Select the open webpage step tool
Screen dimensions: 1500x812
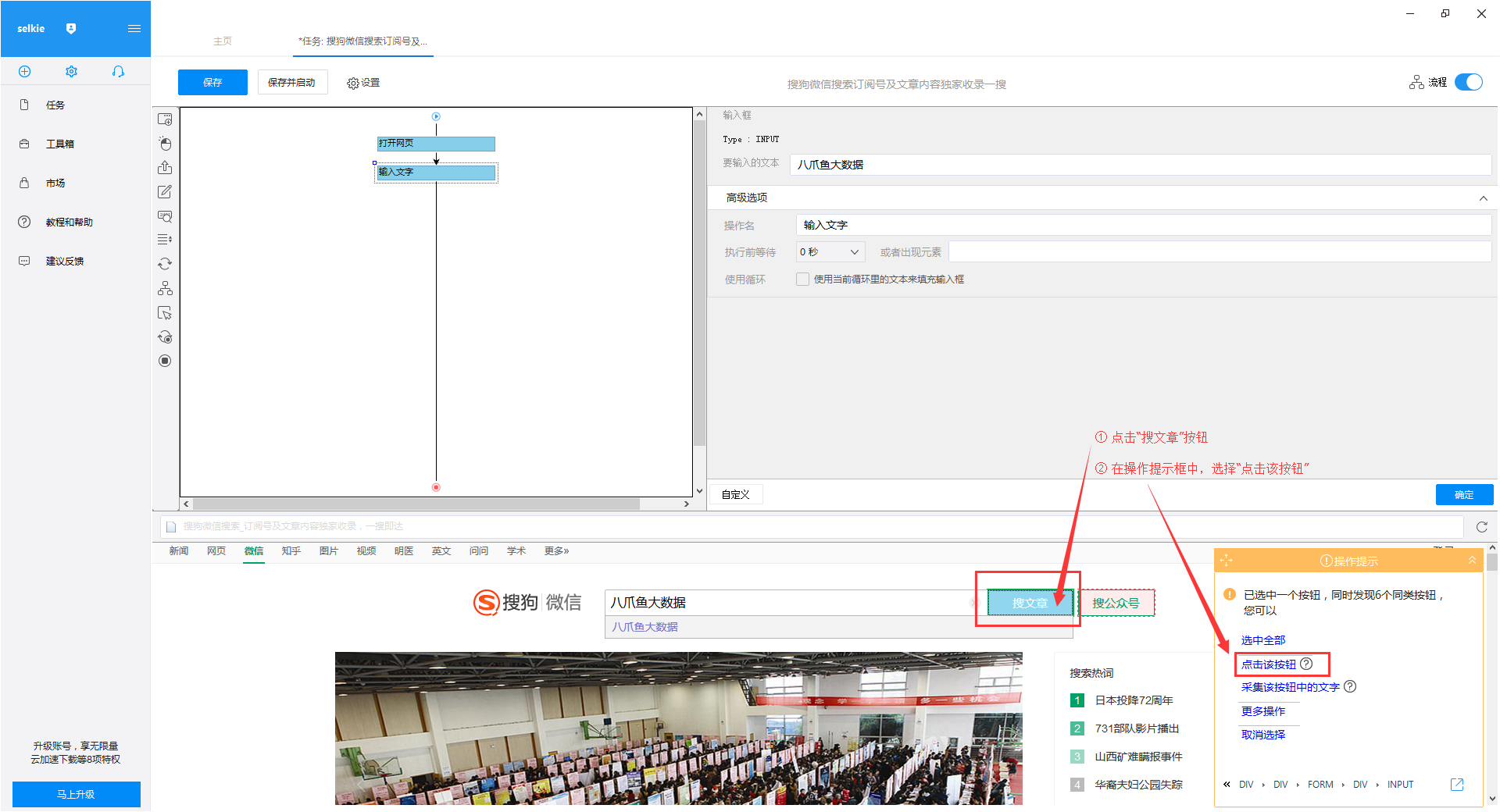[x=165, y=119]
